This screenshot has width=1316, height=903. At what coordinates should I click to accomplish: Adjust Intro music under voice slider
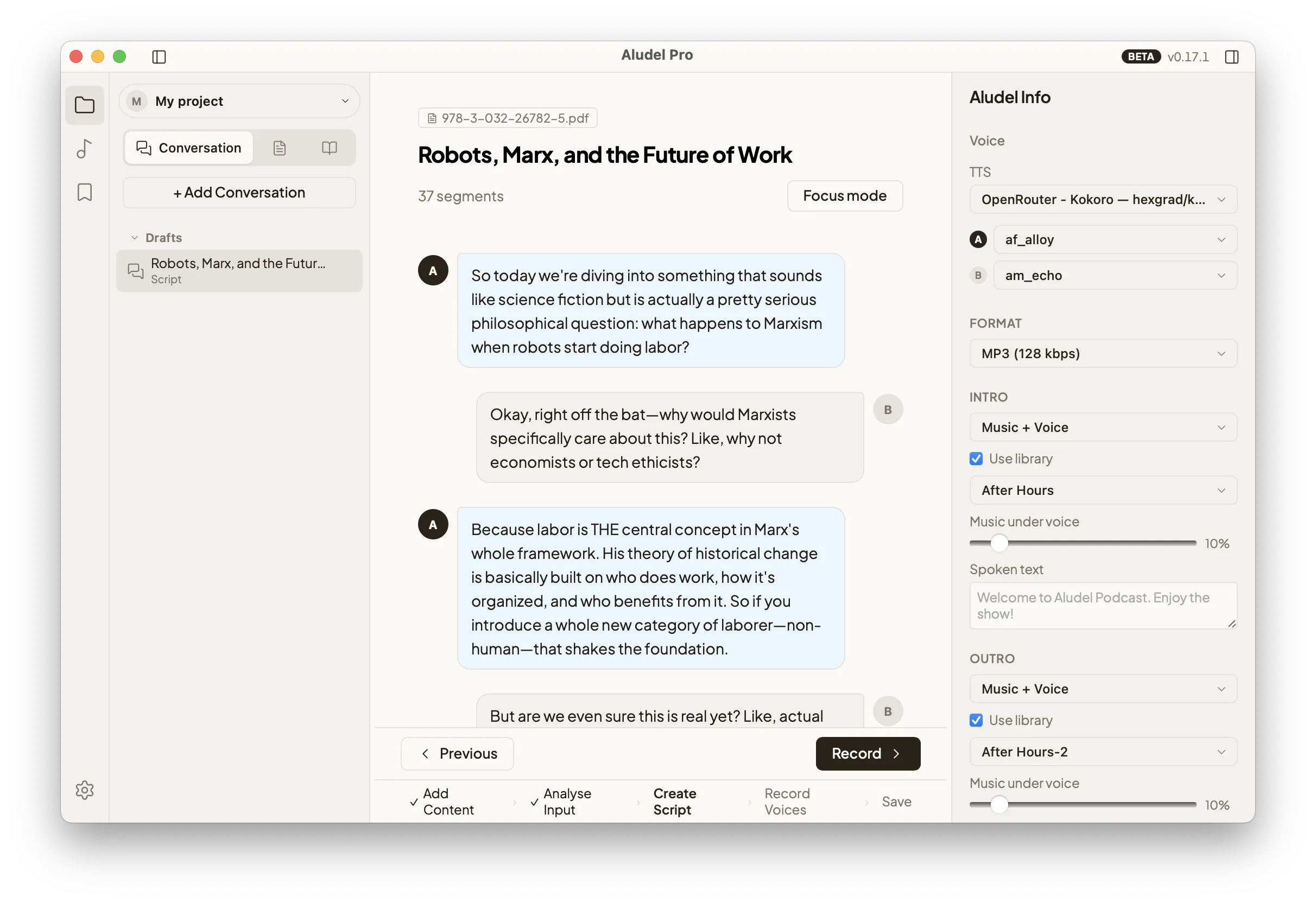(x=999, y=543)
